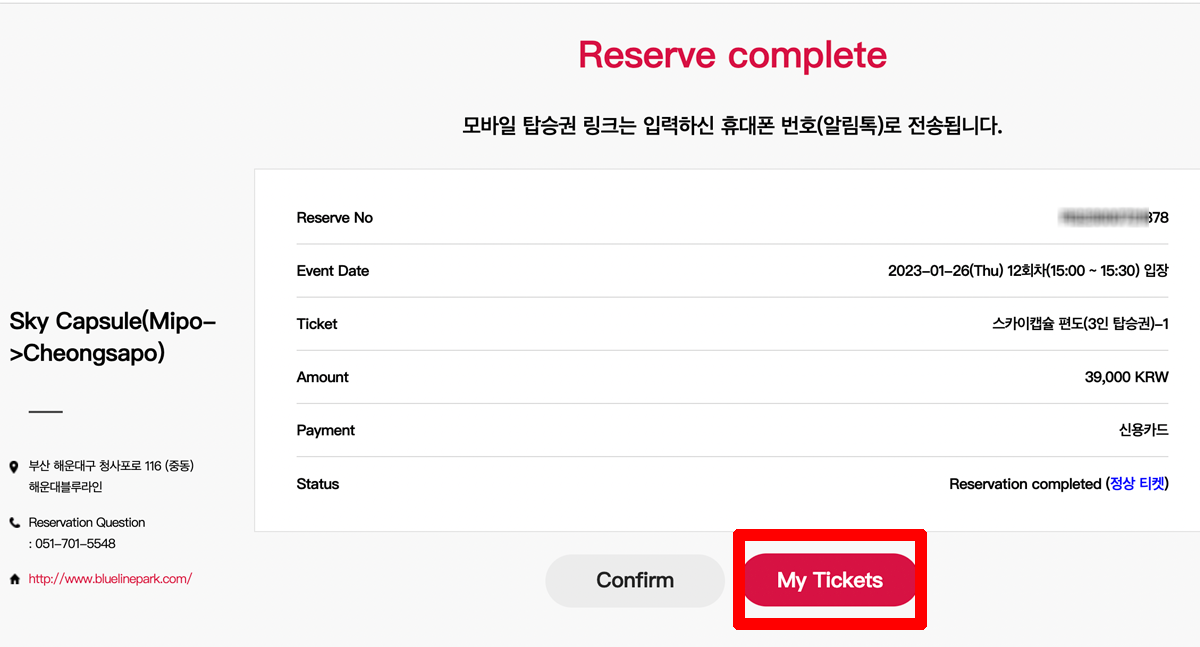Click the Event Date row label
The height and width of the screenshot is (647, 1200).
pyautogui.click(x=333, y=271)
